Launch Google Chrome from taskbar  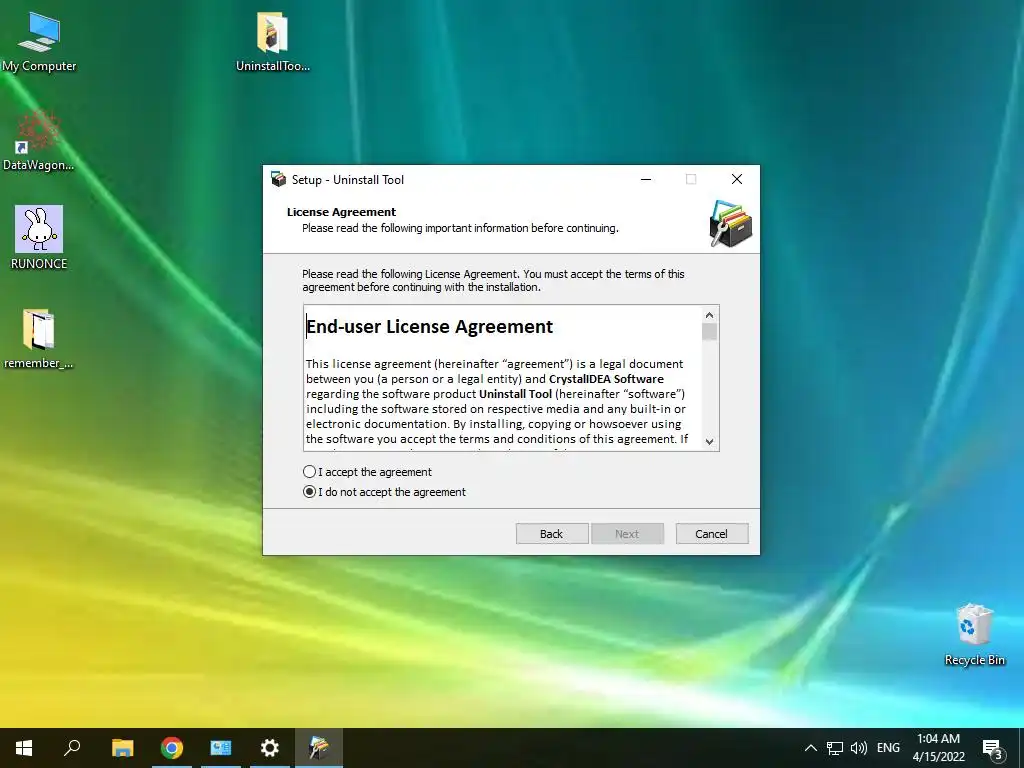point(172,748)
